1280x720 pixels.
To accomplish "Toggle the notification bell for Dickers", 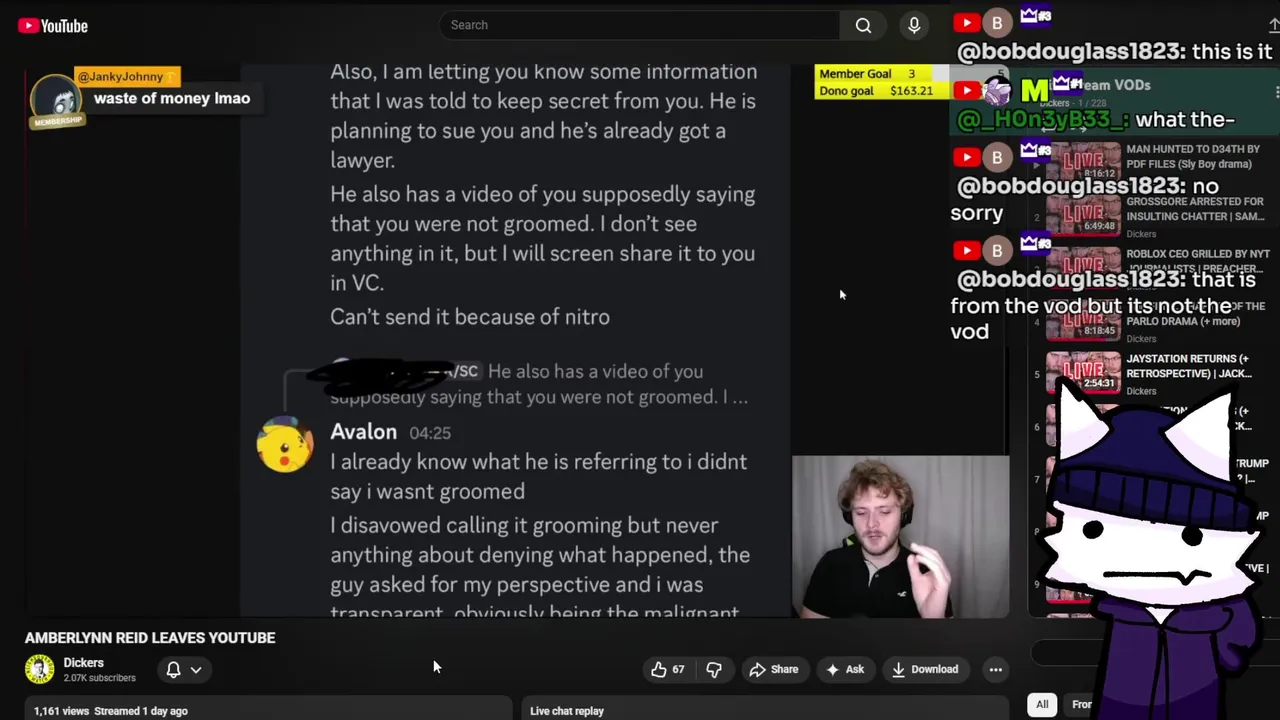I will coord(173,669).
